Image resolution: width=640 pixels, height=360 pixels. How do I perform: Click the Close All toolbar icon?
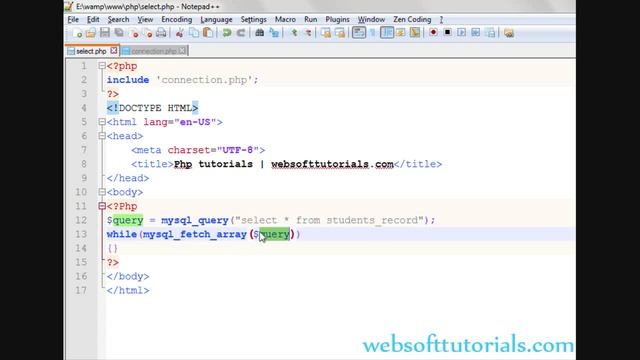pos(147,33)
